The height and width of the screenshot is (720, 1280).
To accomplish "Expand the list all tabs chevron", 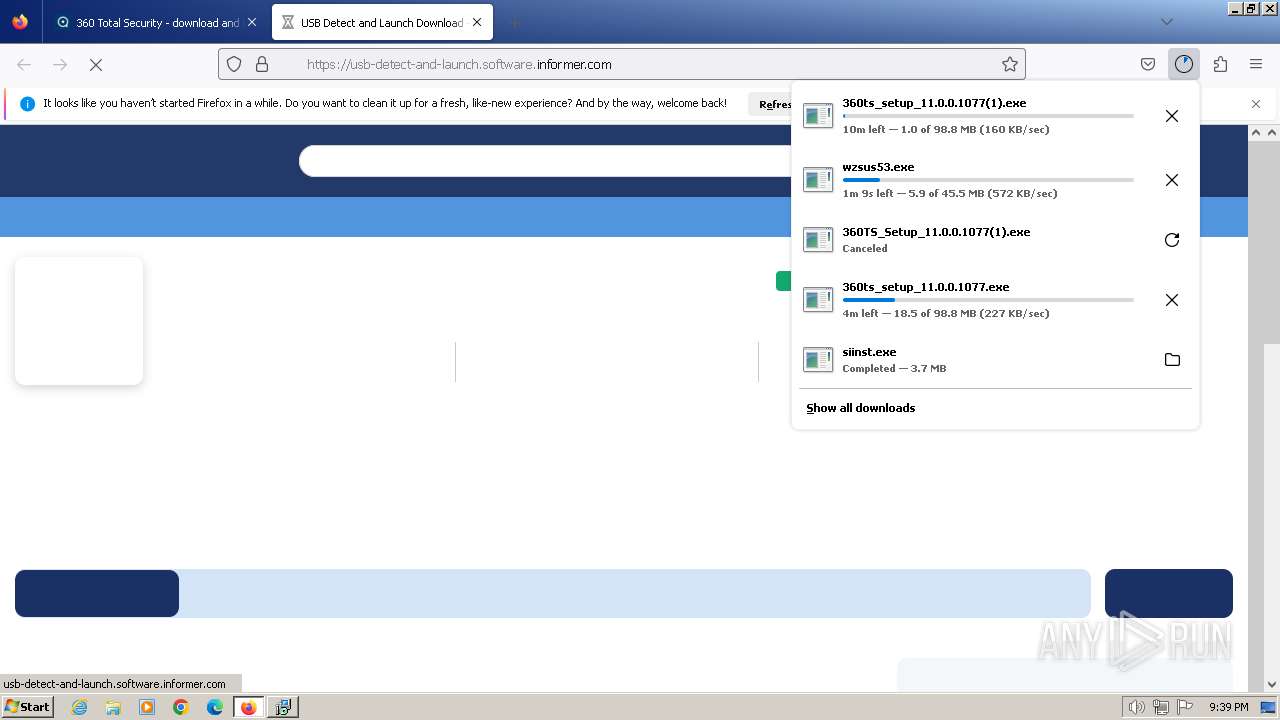I will coord(1166,22).
